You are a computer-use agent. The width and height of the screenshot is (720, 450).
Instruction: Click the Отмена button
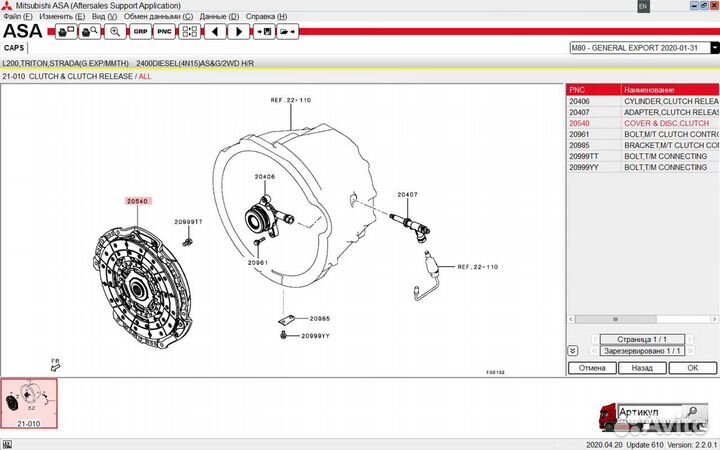(x=592, y=367)
